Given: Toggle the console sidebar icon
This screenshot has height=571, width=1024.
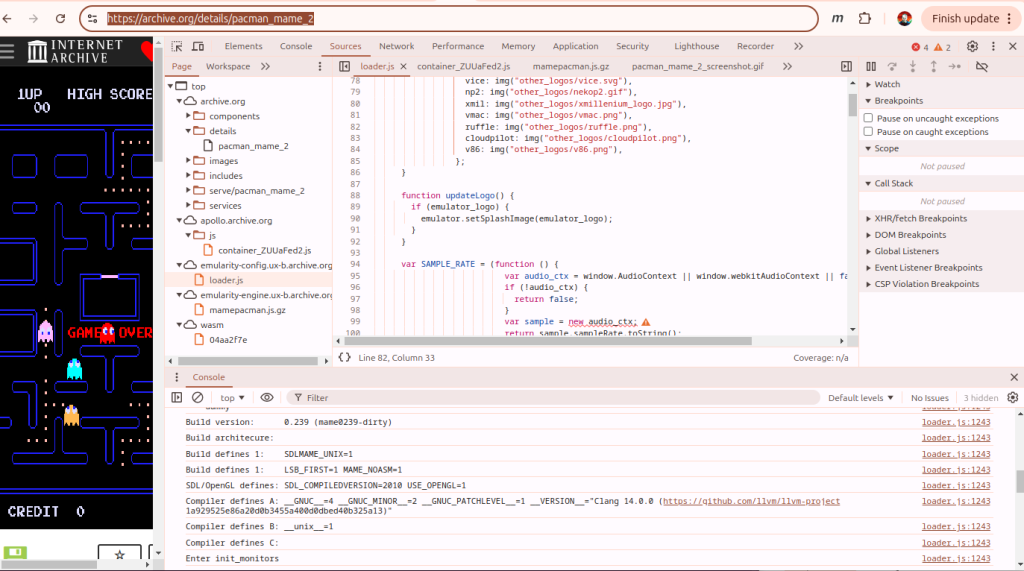Looking at the screenshot, I should click(x=176, y=397).
